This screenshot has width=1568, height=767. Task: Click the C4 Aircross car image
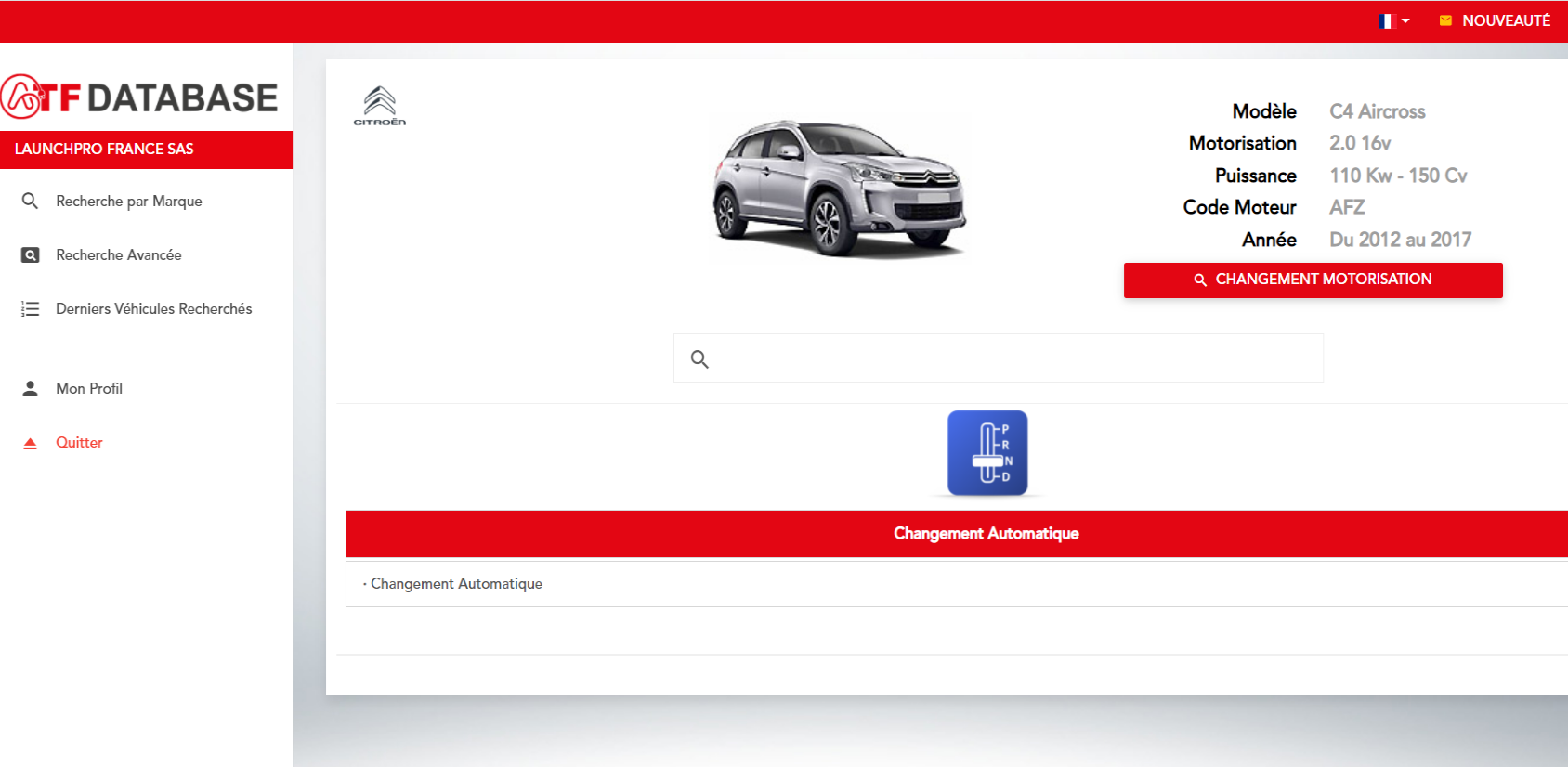coord(839,188)
